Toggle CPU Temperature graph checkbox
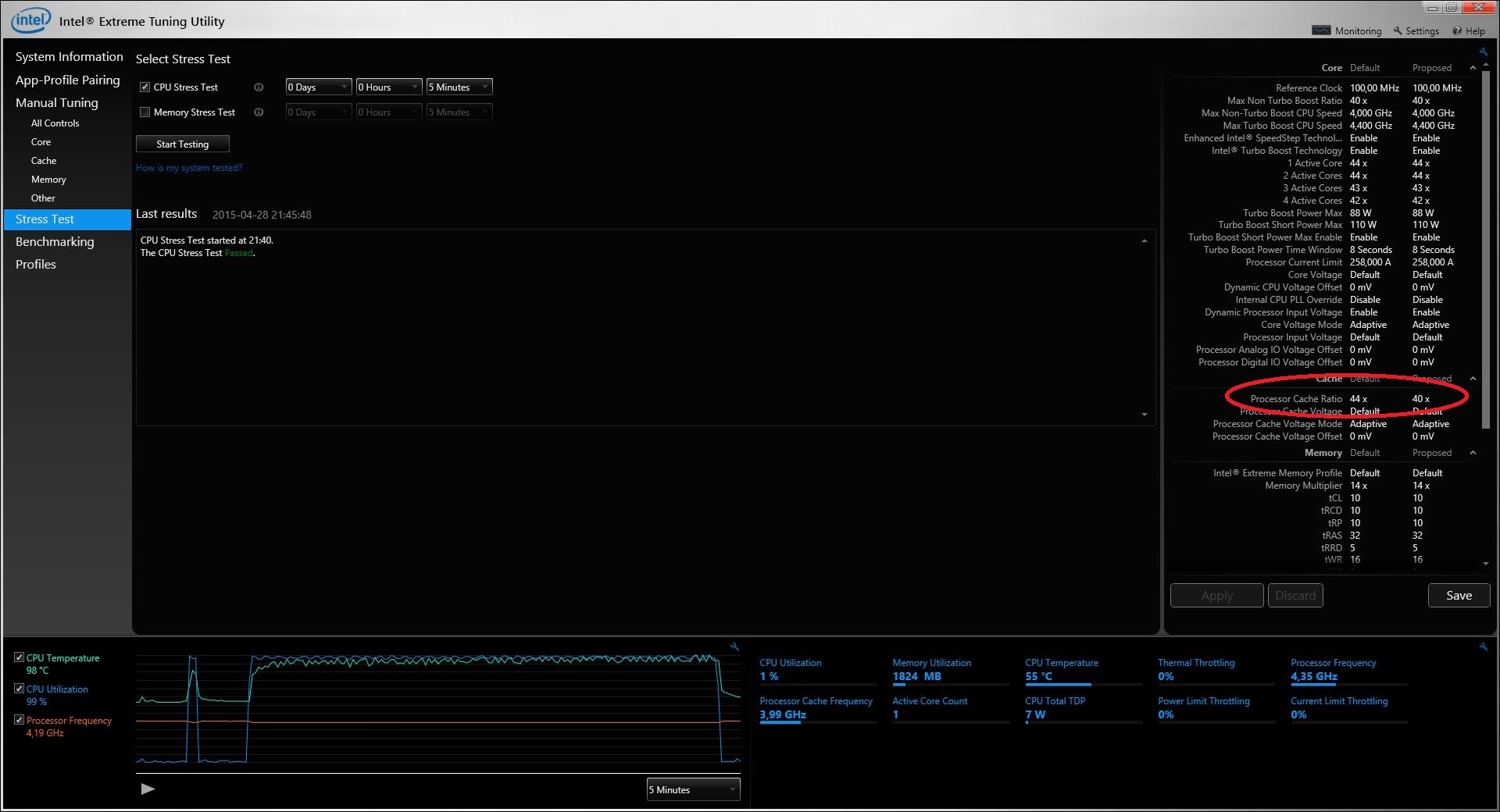Viewport: 1500px width, 812px height. [x=20, y=657]
